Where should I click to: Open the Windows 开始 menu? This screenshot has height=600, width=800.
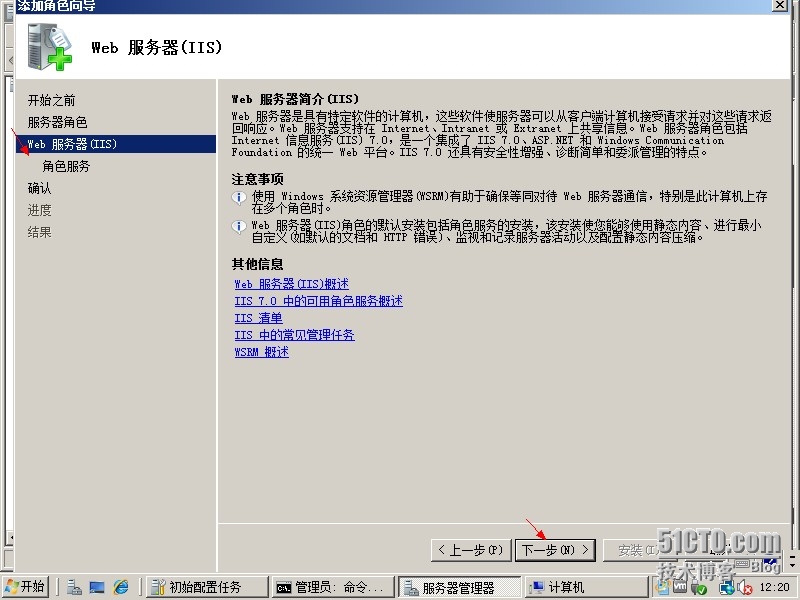(26, 587)
